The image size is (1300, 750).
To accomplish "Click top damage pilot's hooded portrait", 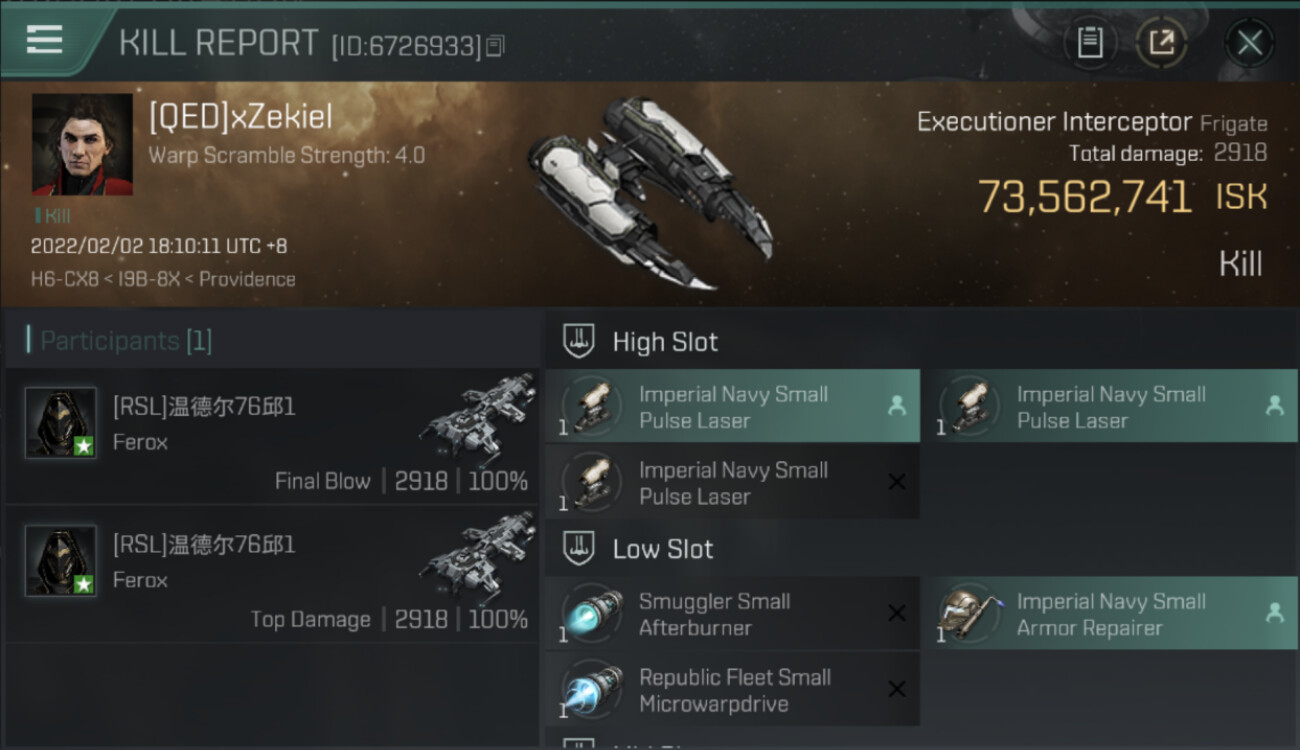I will pyautogui.click(x=61, y=560).
